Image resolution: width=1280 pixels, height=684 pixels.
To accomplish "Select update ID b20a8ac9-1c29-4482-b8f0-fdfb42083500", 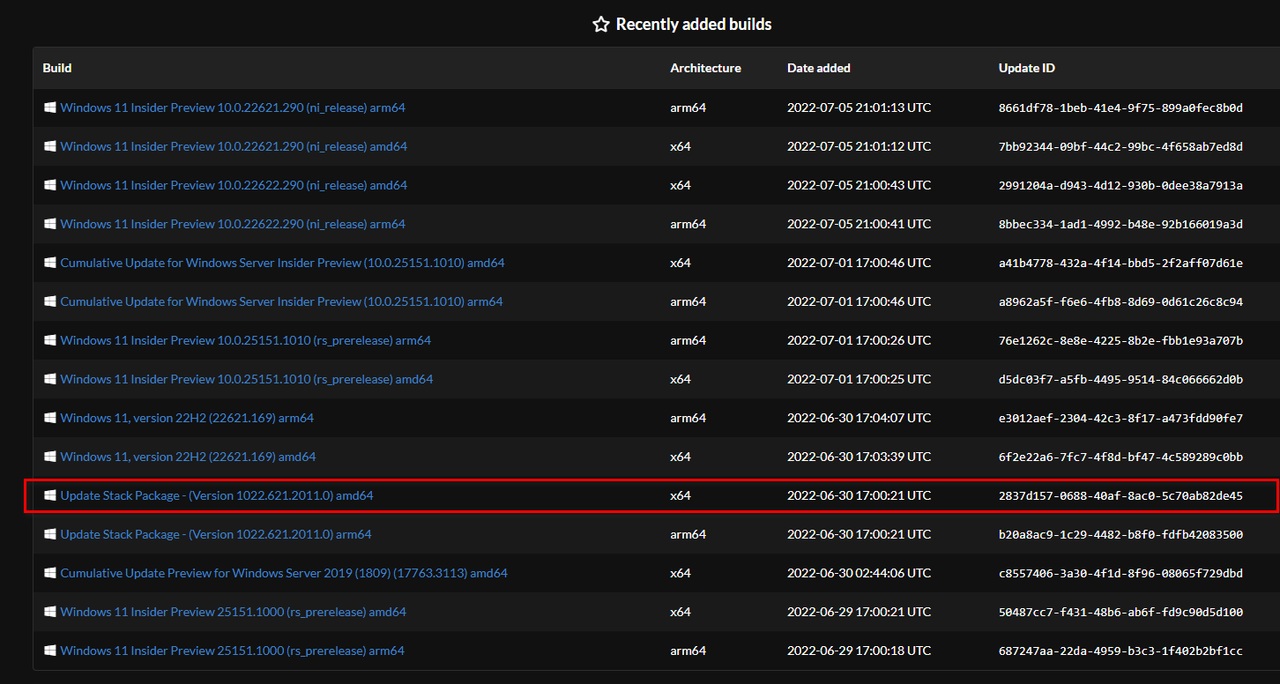I will 1121,534.
